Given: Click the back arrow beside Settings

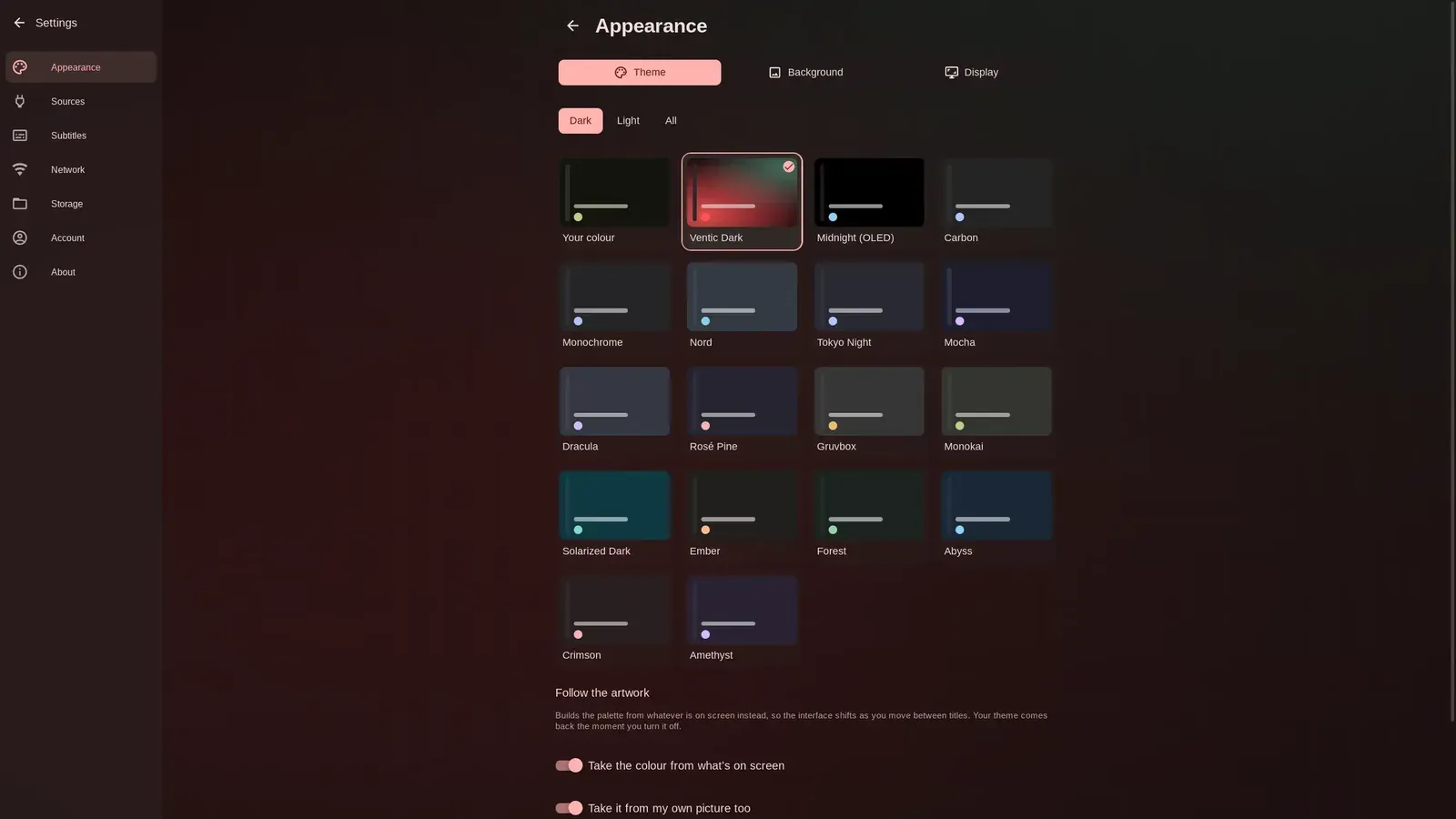Looking at the screenshot, I should coord(19,23).
